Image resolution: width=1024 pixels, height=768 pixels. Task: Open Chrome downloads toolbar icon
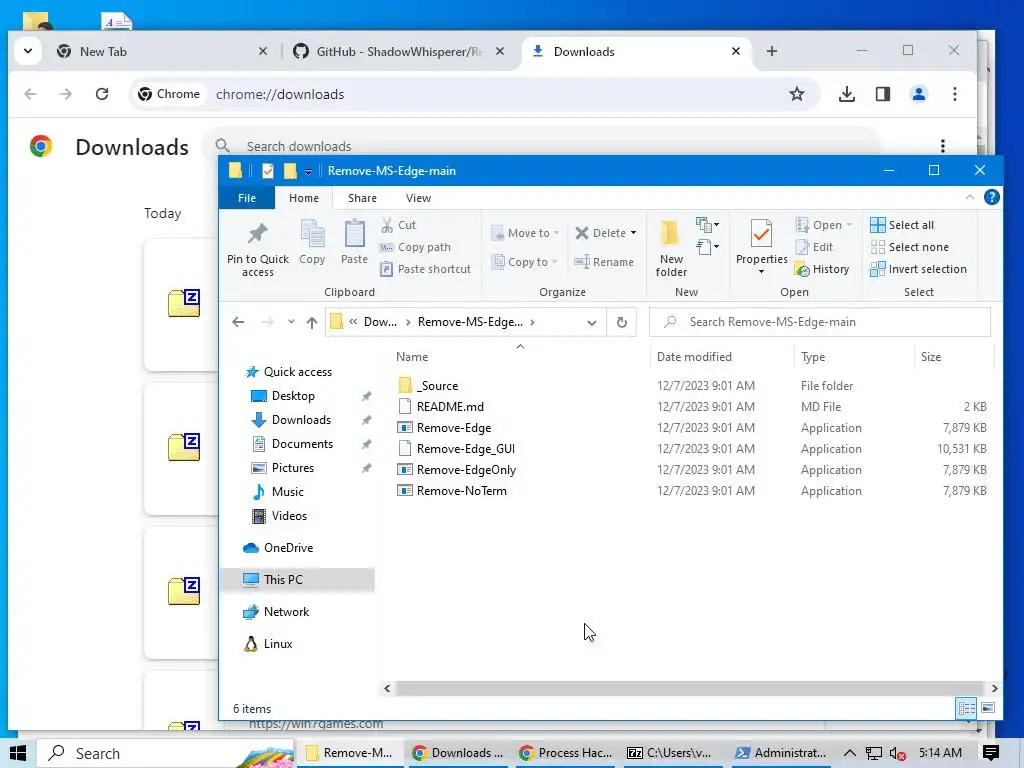847,94
